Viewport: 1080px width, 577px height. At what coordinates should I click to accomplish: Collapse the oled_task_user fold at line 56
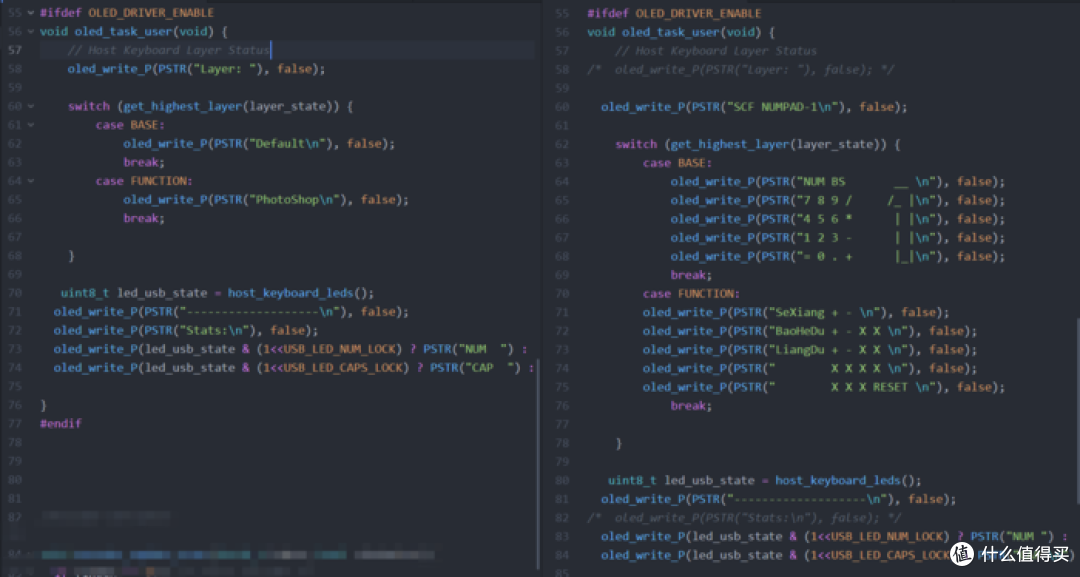(30, 31)
